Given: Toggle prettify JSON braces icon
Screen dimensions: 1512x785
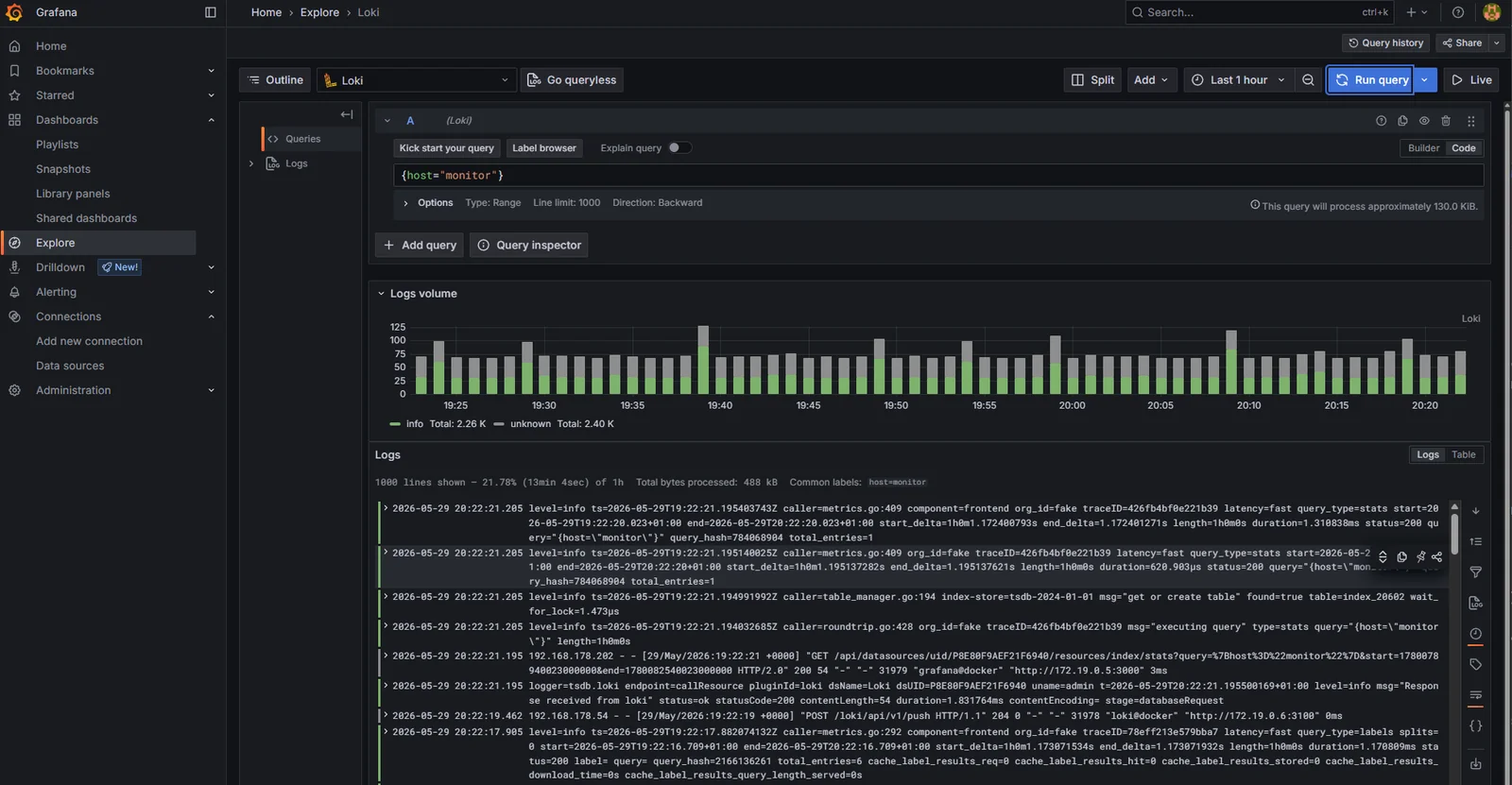Looking at the screenshot, I should pos(1475,725).
